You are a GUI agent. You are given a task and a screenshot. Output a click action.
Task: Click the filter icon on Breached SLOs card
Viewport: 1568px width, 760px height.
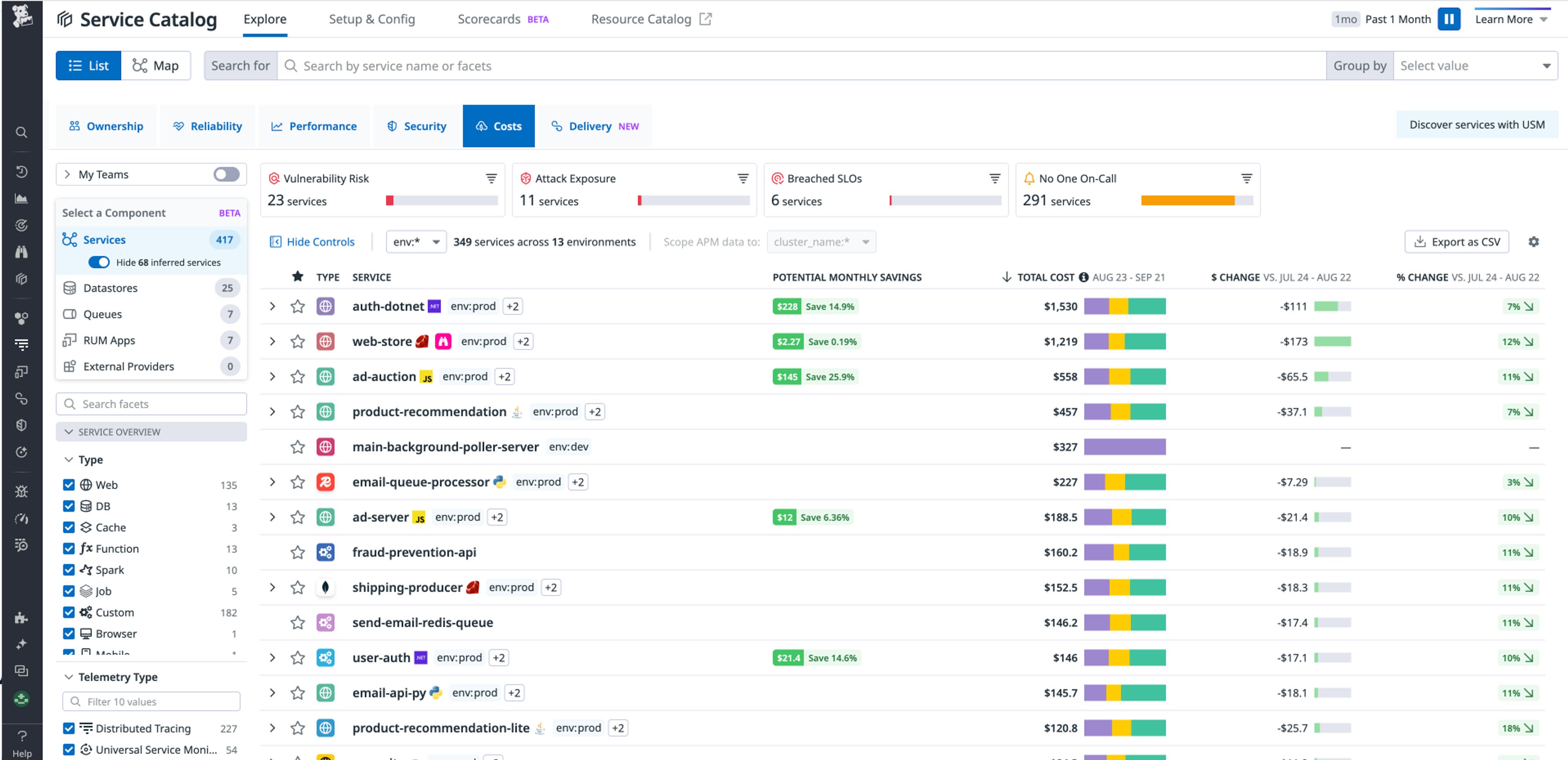(994, 178)
